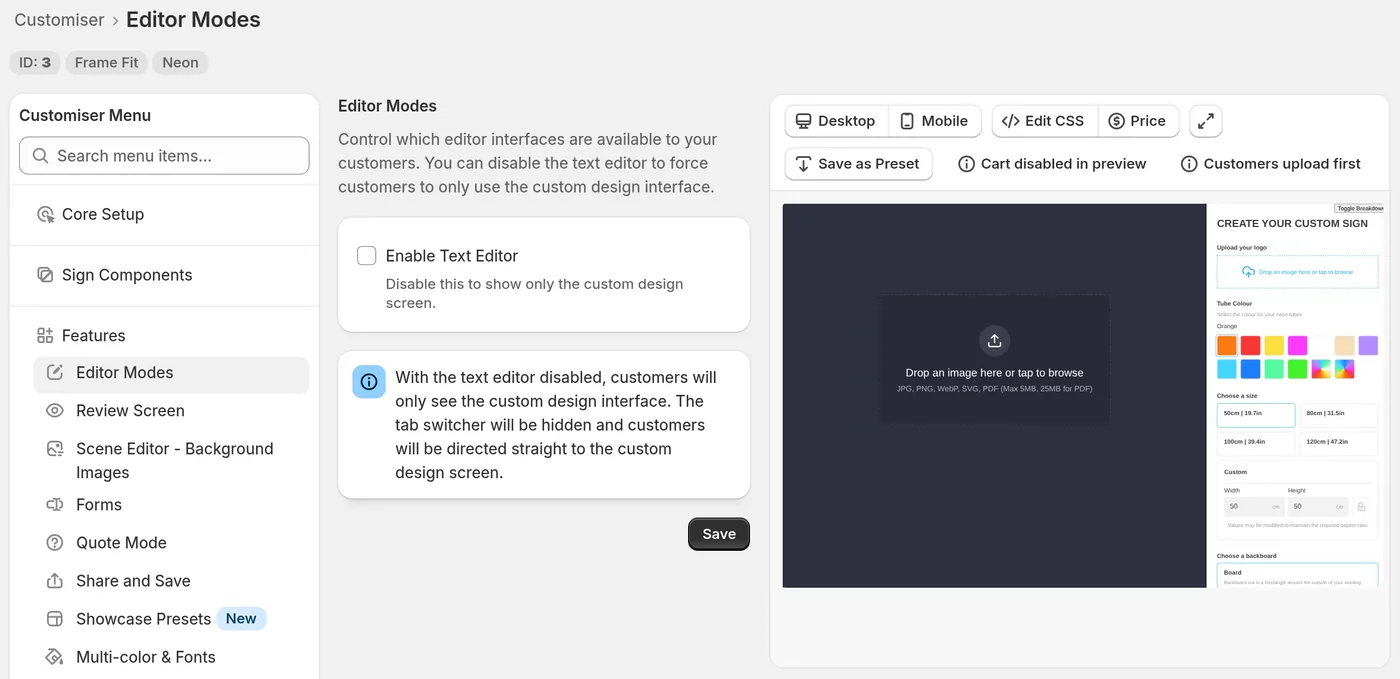Click the Toggle Breakdown button
The height and width of the screenshot is (679, 1400).
point(1359,209)
